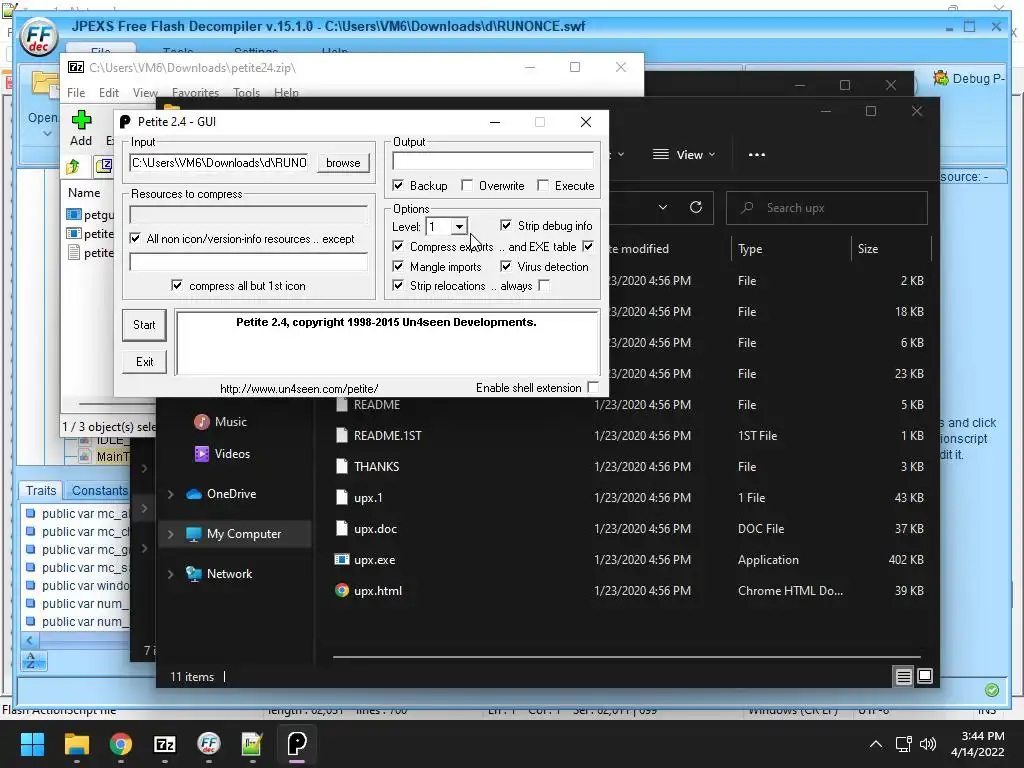Open OneDrive cloud icon in sidebar

click(x=194, y=494)
